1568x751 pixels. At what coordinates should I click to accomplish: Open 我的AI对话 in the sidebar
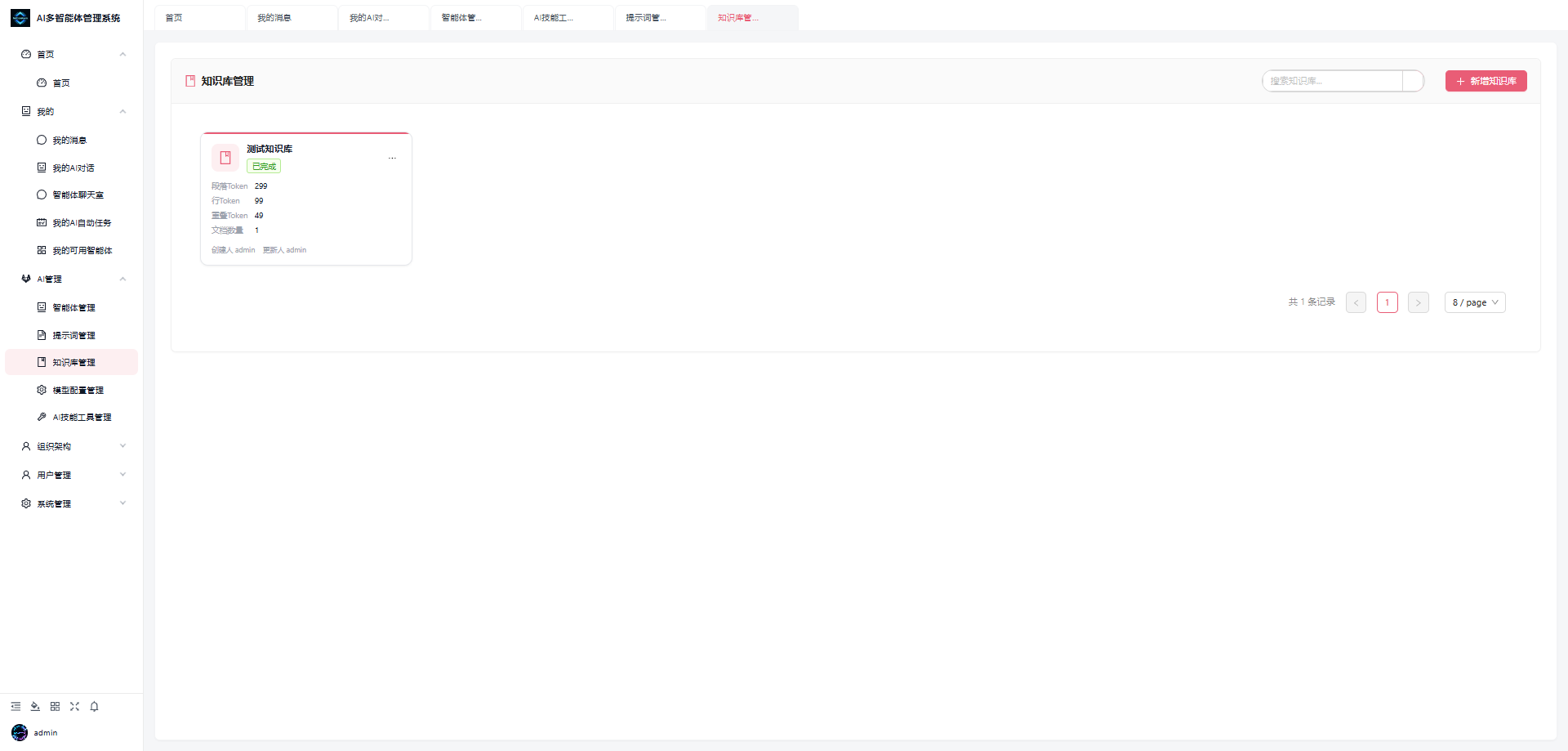pos(72,168)
